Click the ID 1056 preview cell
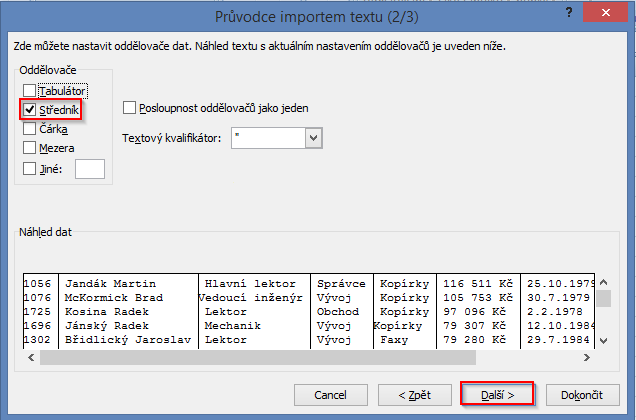This screenshot has height=420, width=636. (37, 284)
